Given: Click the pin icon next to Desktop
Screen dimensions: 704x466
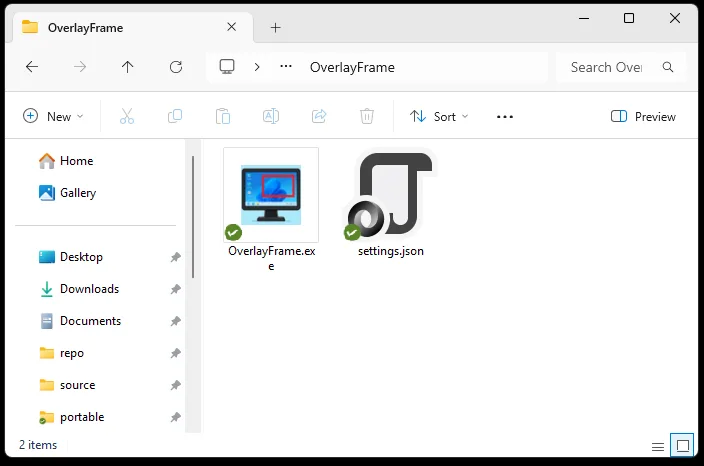Looking at the screenshot, I should click(x=176, y=257).
